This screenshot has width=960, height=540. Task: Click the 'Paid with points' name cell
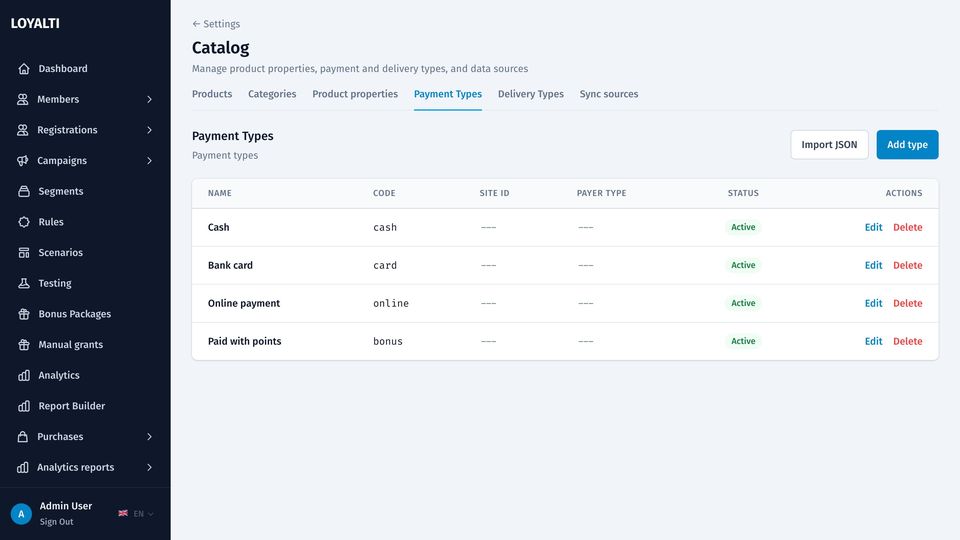244,341
